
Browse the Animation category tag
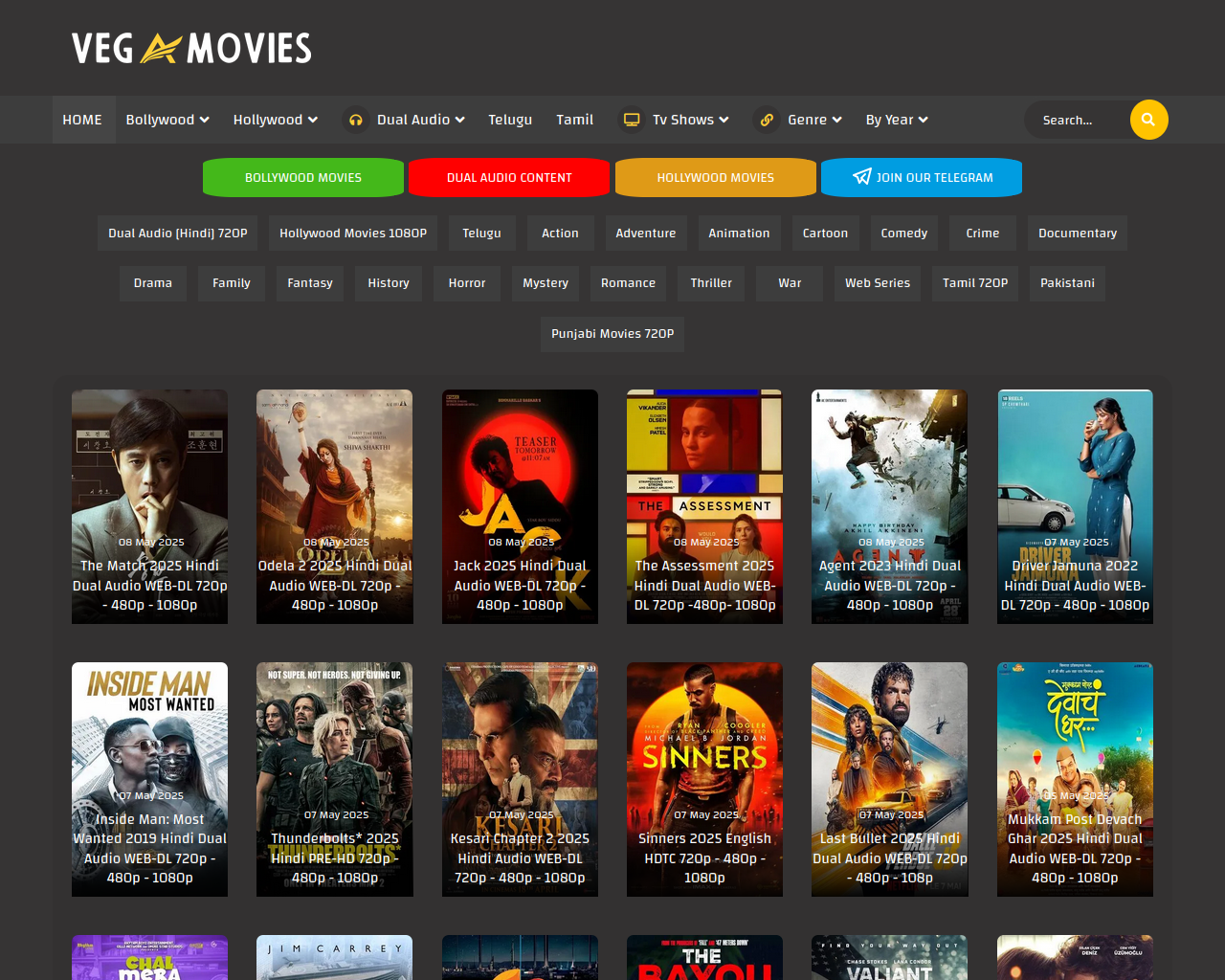pos(739,233)
